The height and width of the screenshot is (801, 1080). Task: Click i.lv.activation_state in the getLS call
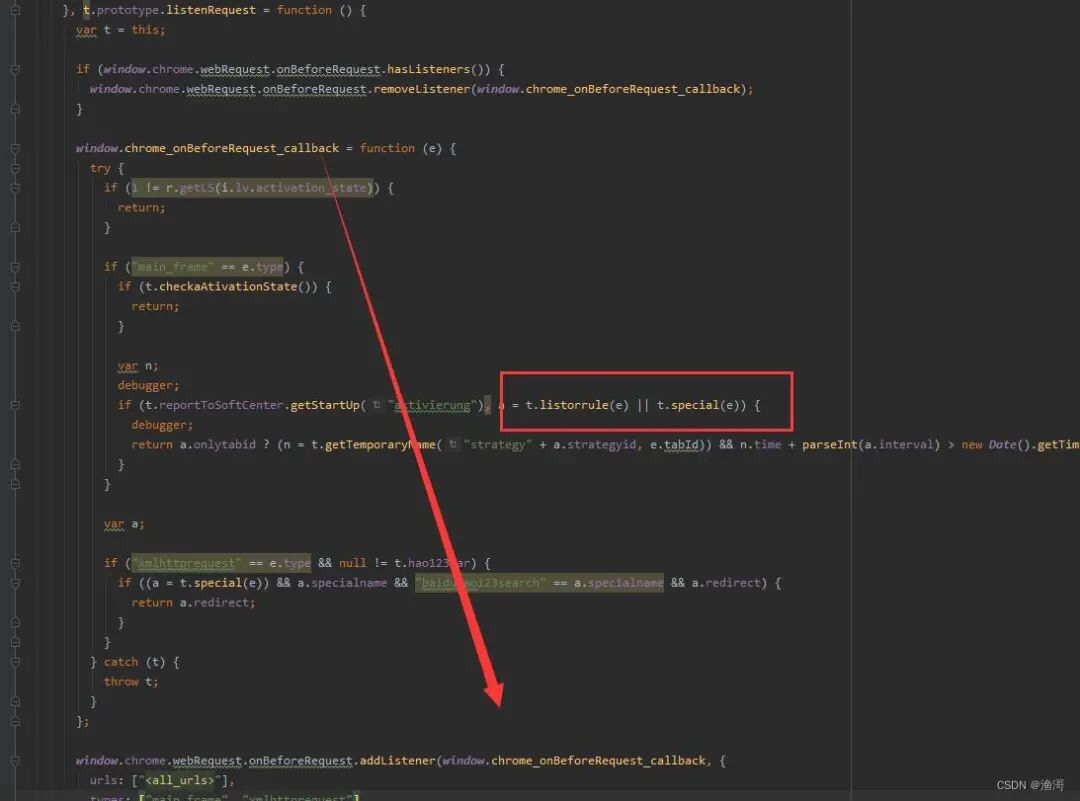coord(293,187)
